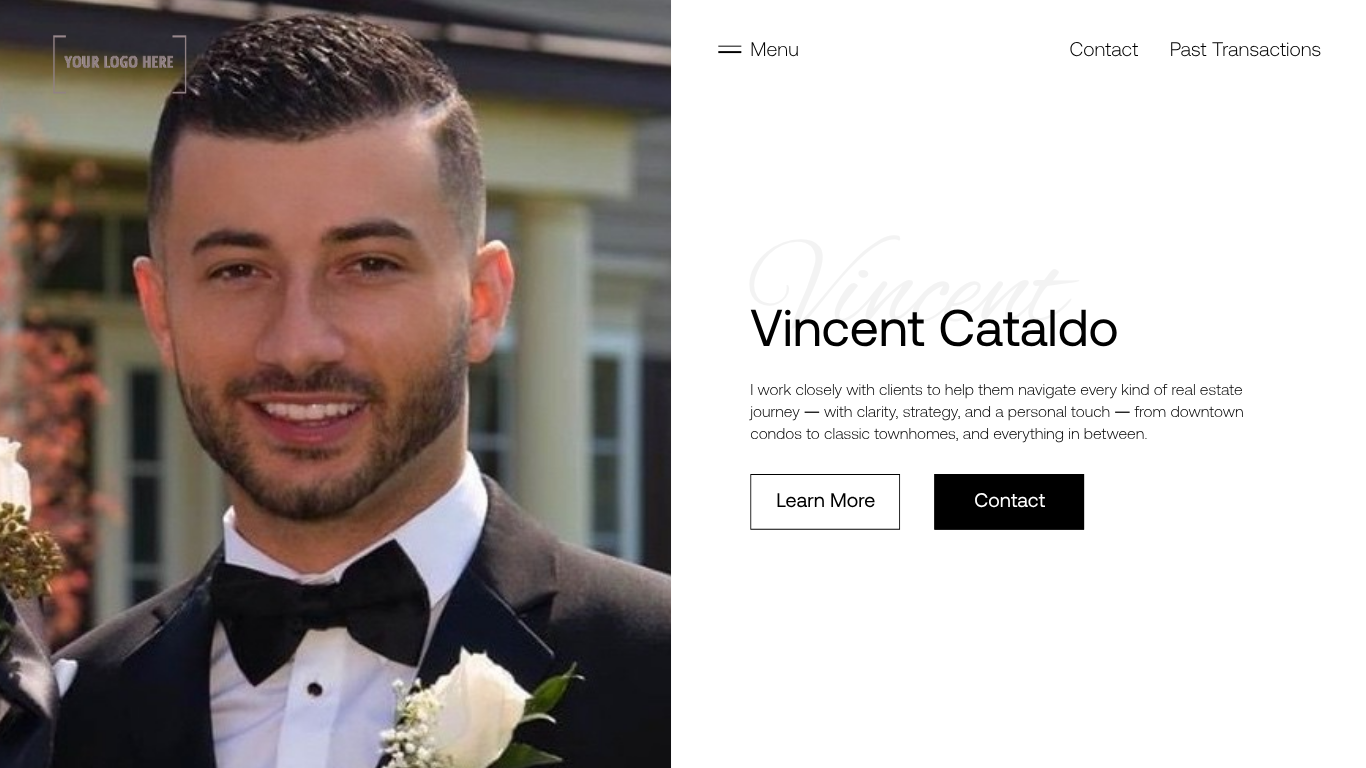Click the Vincent Cataldo heading
1366x768 pixels.
click(x=933, y=328)
